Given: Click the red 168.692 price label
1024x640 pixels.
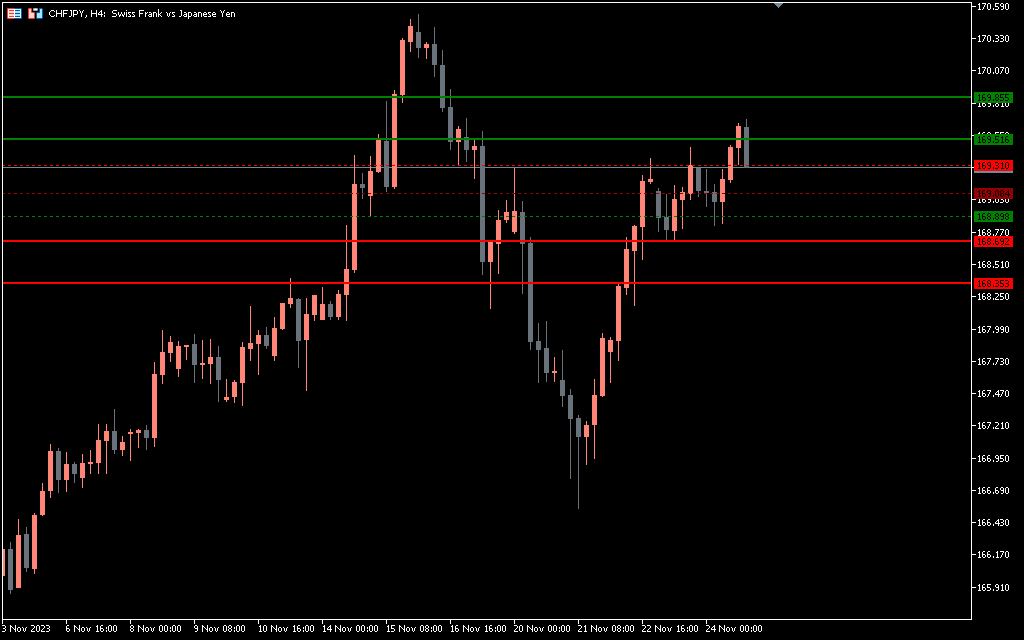Looking at the screenshot, I should [x=994, y=242].
